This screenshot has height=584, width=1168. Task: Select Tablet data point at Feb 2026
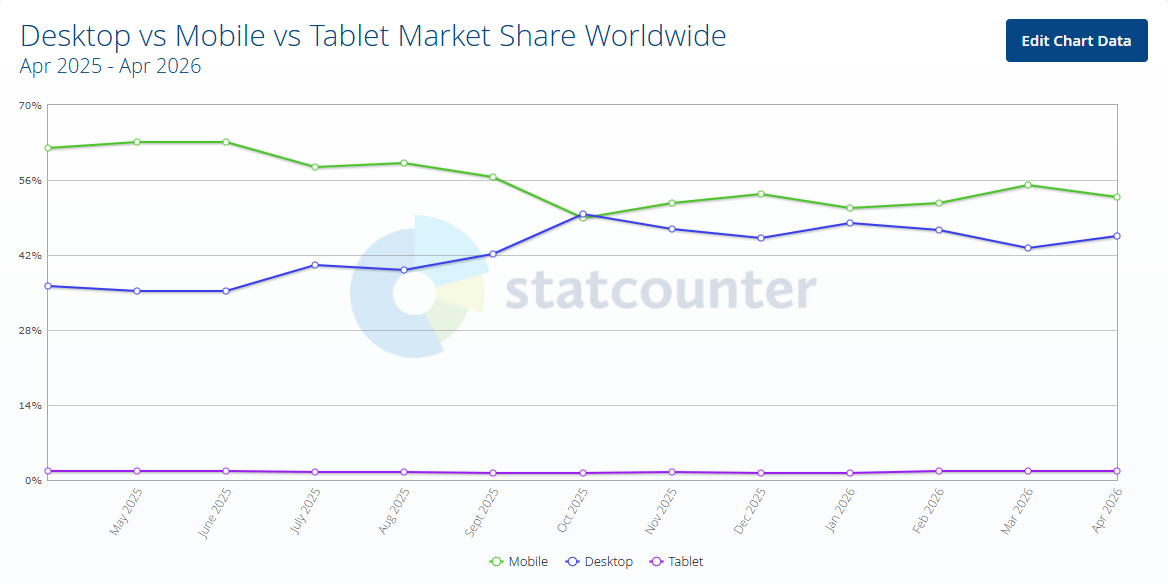[x=939, y=471]
